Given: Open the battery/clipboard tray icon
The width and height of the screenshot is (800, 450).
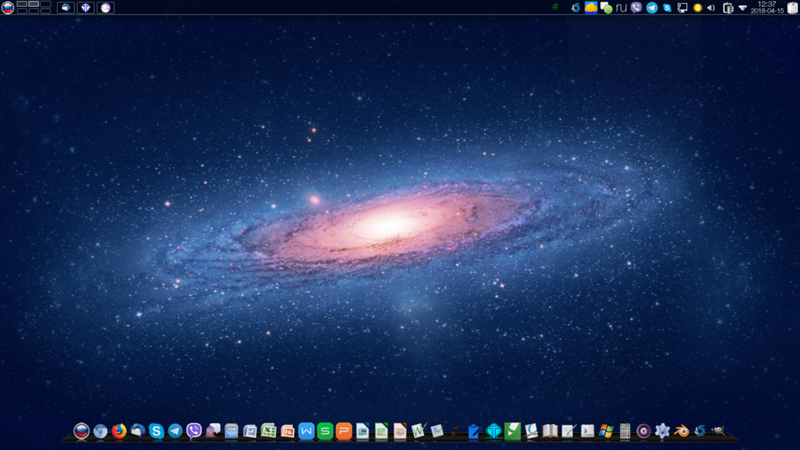Looking at the screenshot, I should (728, 8).
